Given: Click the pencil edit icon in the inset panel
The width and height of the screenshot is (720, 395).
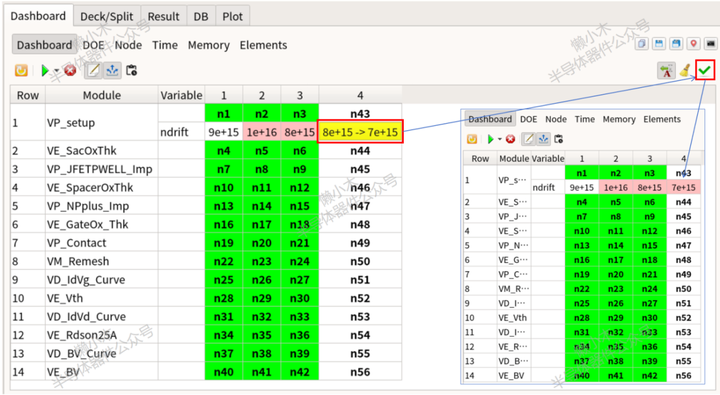Looking at the screenshot, I should point(529,139).
